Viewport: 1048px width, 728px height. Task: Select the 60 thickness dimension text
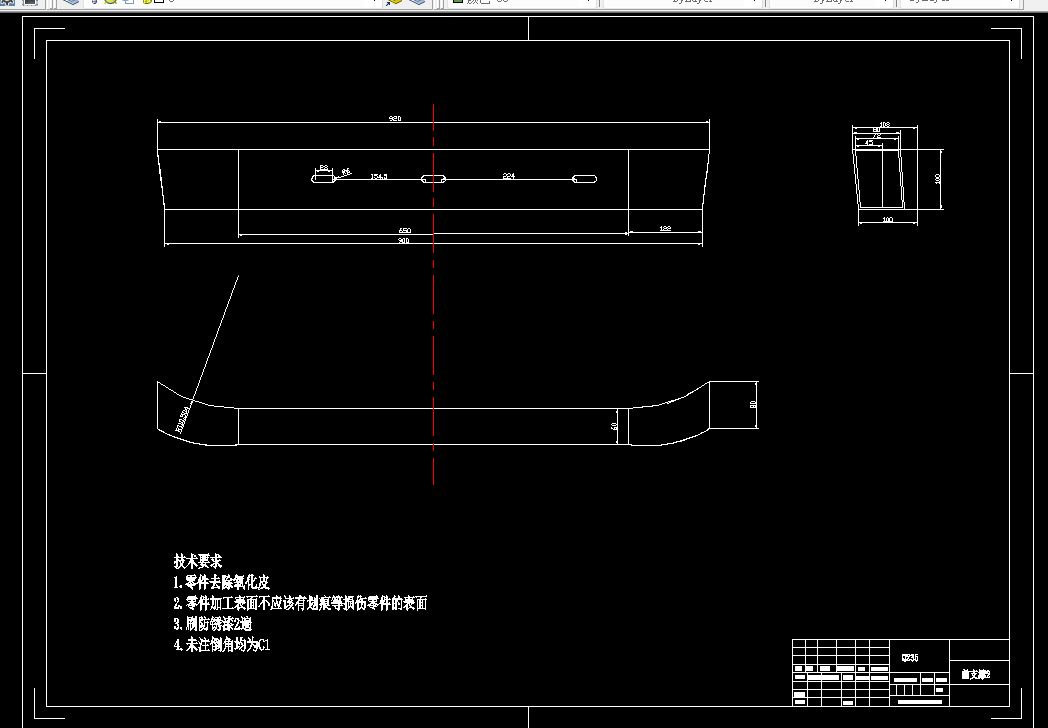click(614, 426)
